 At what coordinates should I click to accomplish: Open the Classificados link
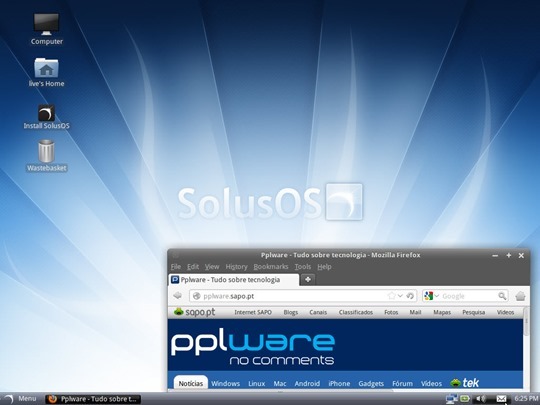[356, 312]
